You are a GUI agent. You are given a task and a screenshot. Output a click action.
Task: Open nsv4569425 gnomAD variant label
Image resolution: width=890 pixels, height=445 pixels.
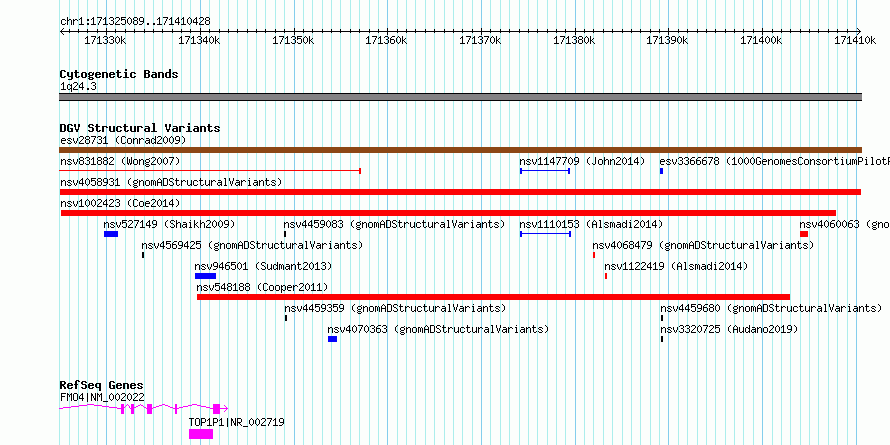click(x=252, y=245)
